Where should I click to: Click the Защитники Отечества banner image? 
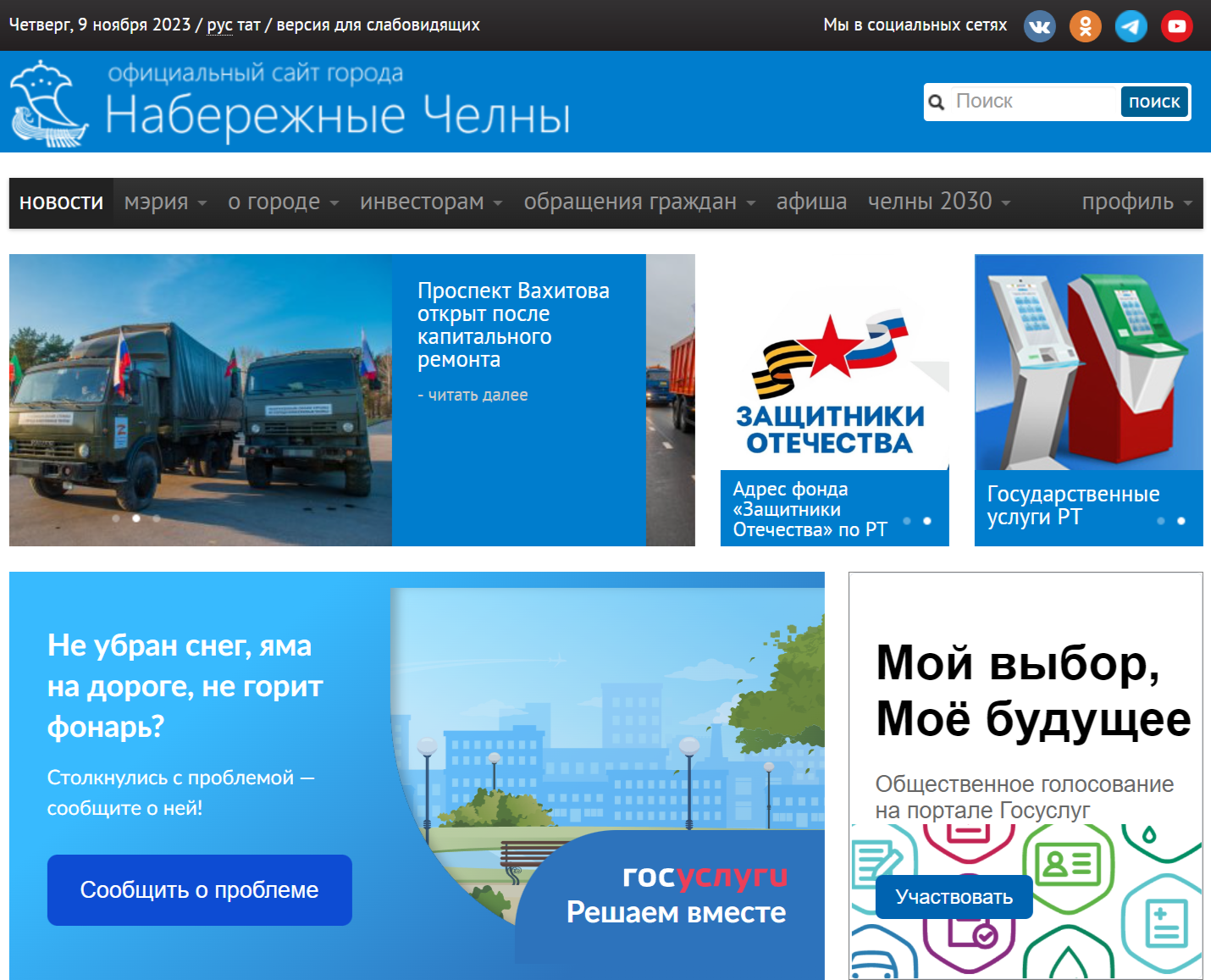tap(834, 363)
